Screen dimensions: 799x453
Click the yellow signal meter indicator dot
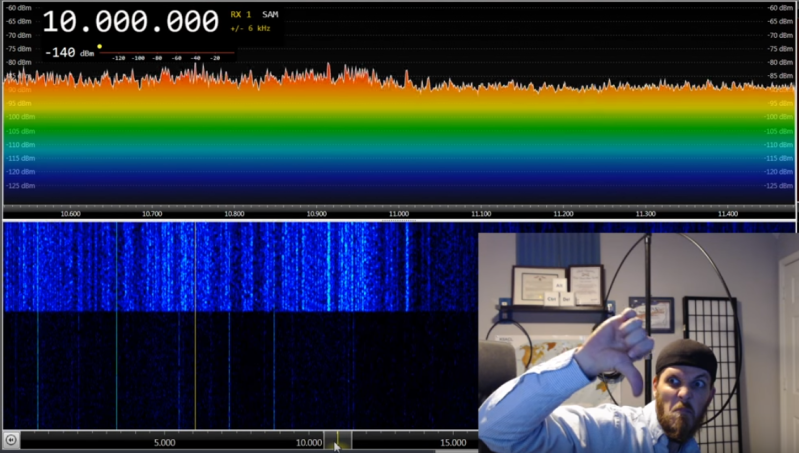[99, 46]
